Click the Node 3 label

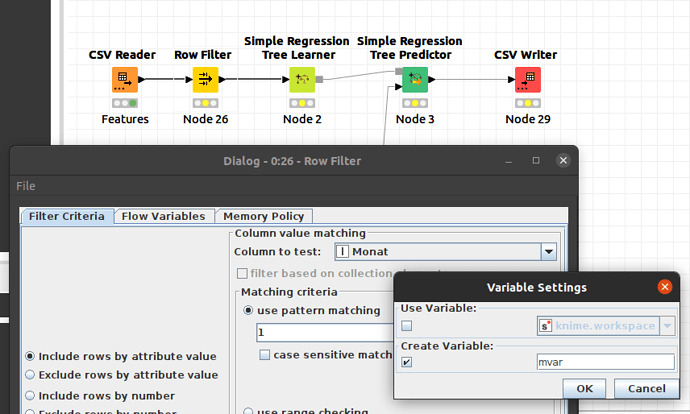click(x=415, y=119)
